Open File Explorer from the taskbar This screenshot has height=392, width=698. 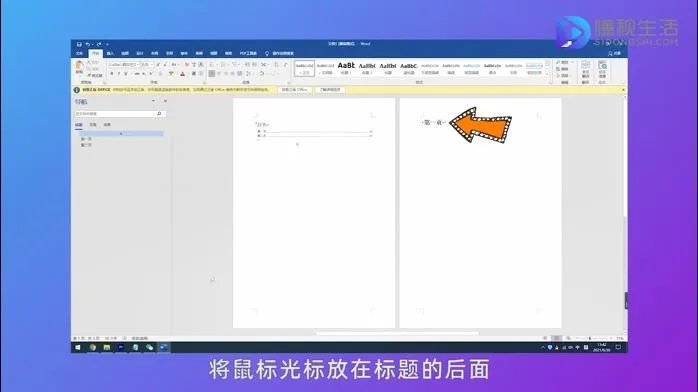point(107,348)
